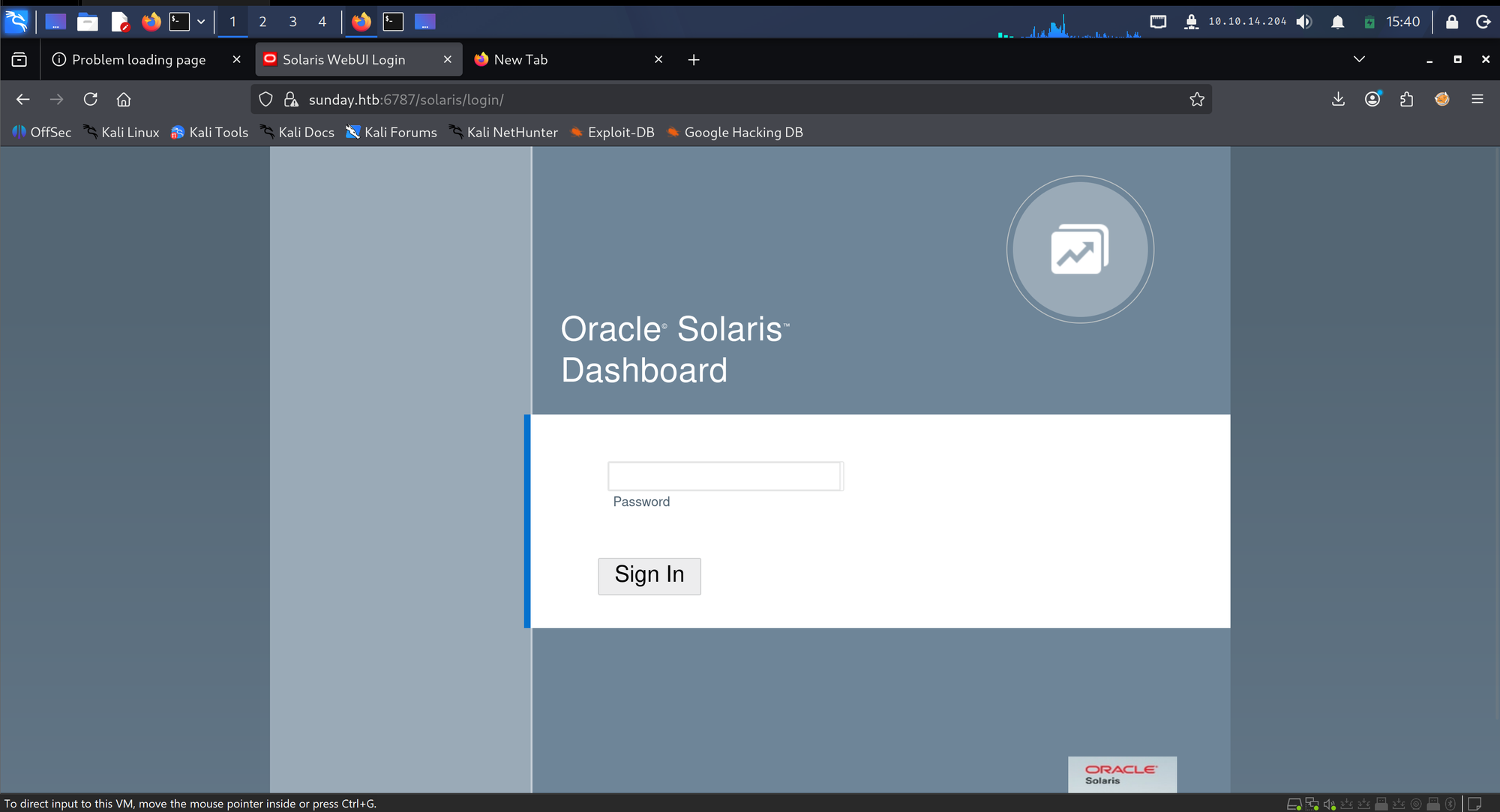
Task: Open the Firefox View icon left of tabs
Action: pos(19,59)
